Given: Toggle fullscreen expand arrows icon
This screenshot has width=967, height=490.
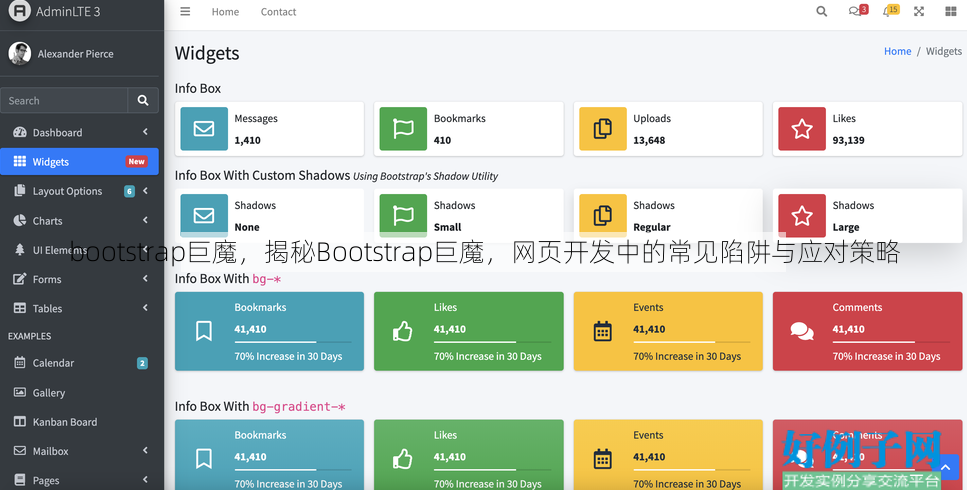Looking at the screenshot, I should 919,12.
